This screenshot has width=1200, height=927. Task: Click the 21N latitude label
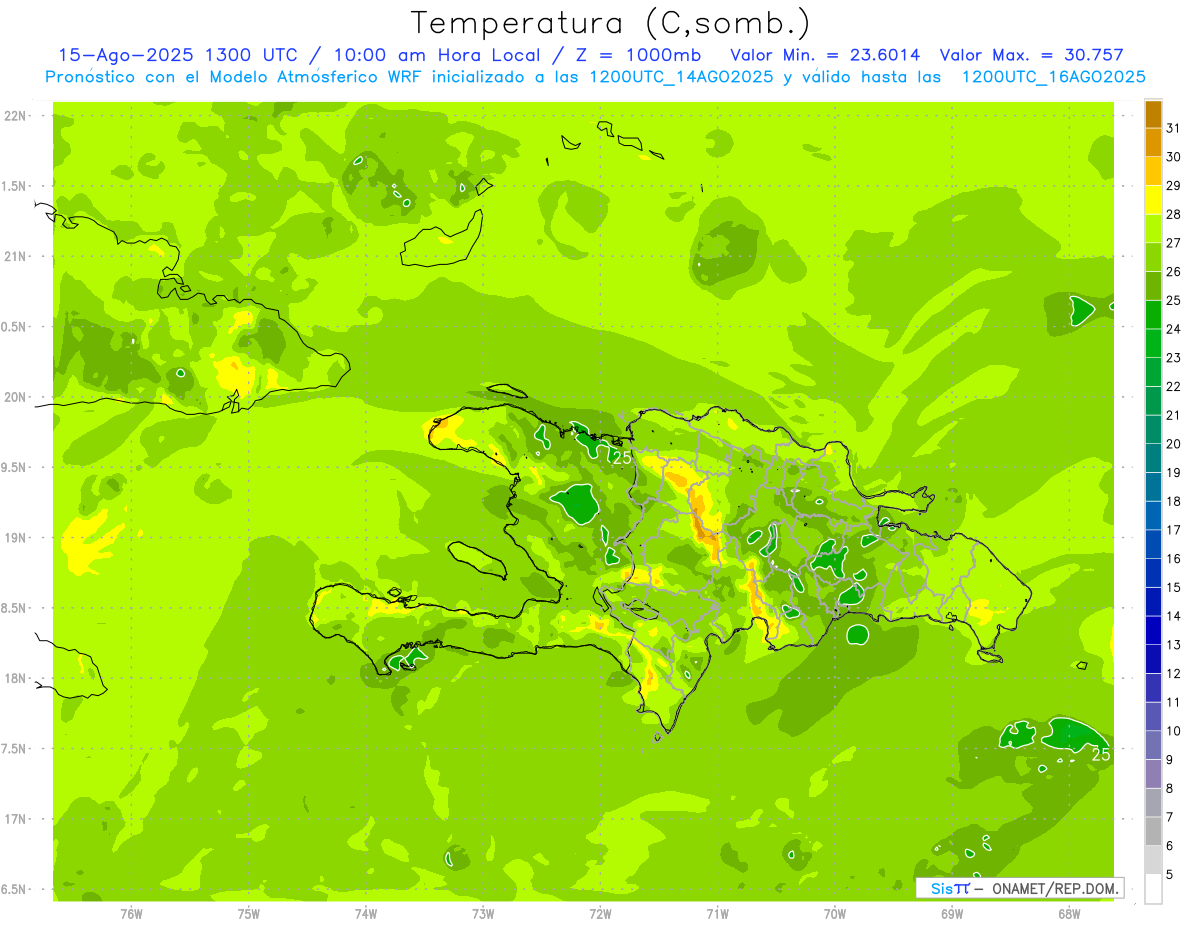(x=17, y=256)
